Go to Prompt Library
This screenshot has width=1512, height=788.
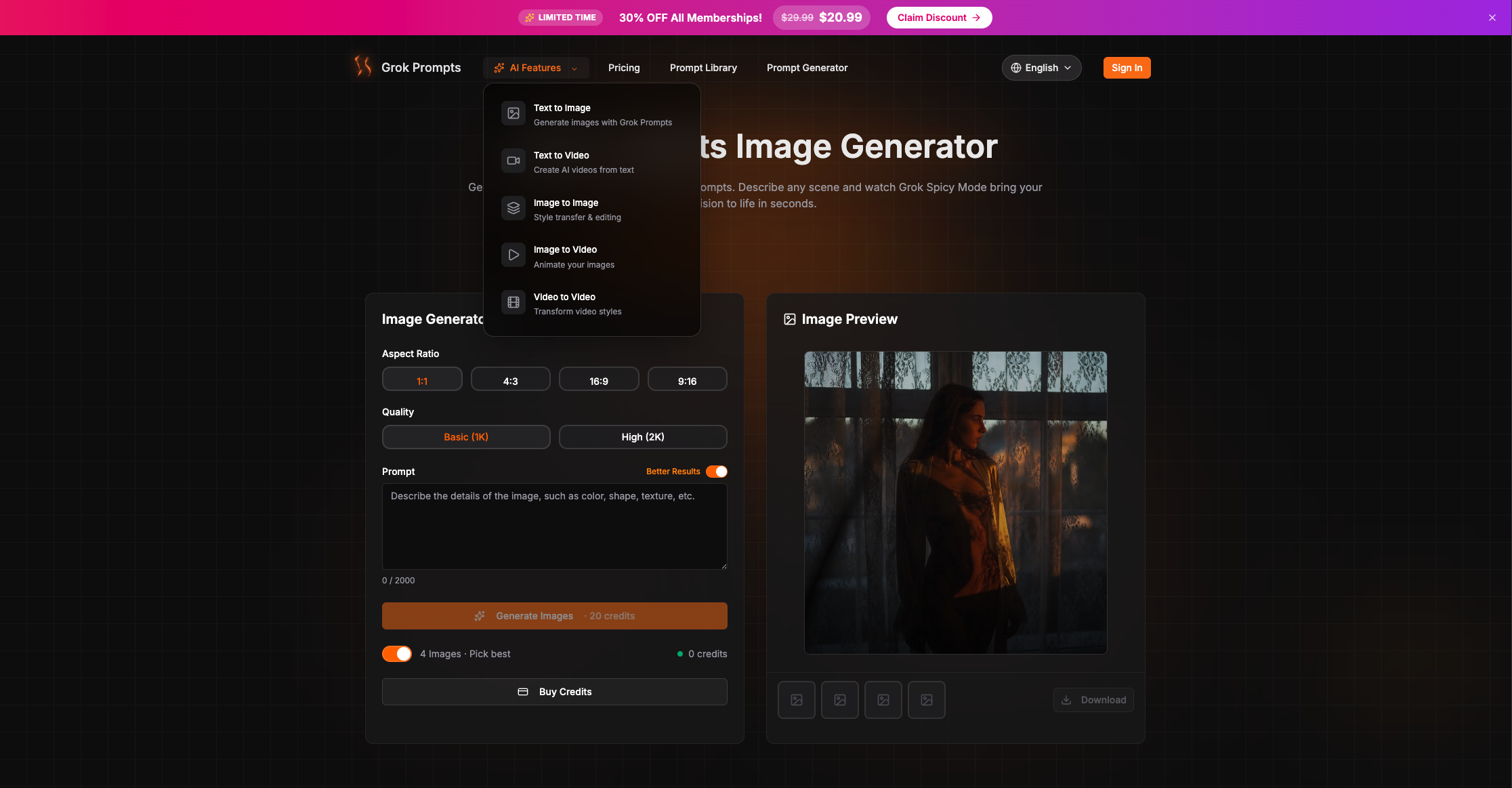(x=703, y=68)
